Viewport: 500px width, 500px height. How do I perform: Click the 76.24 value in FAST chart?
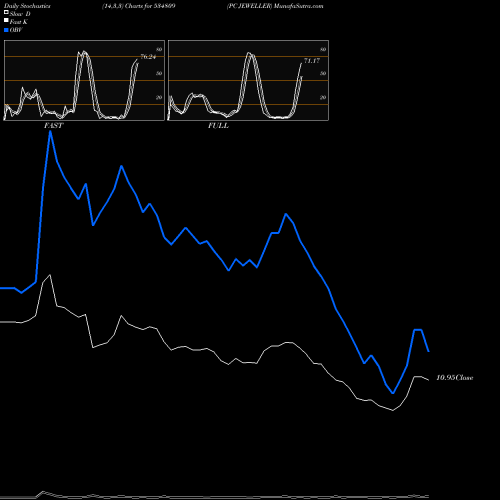tap(148, 57)
